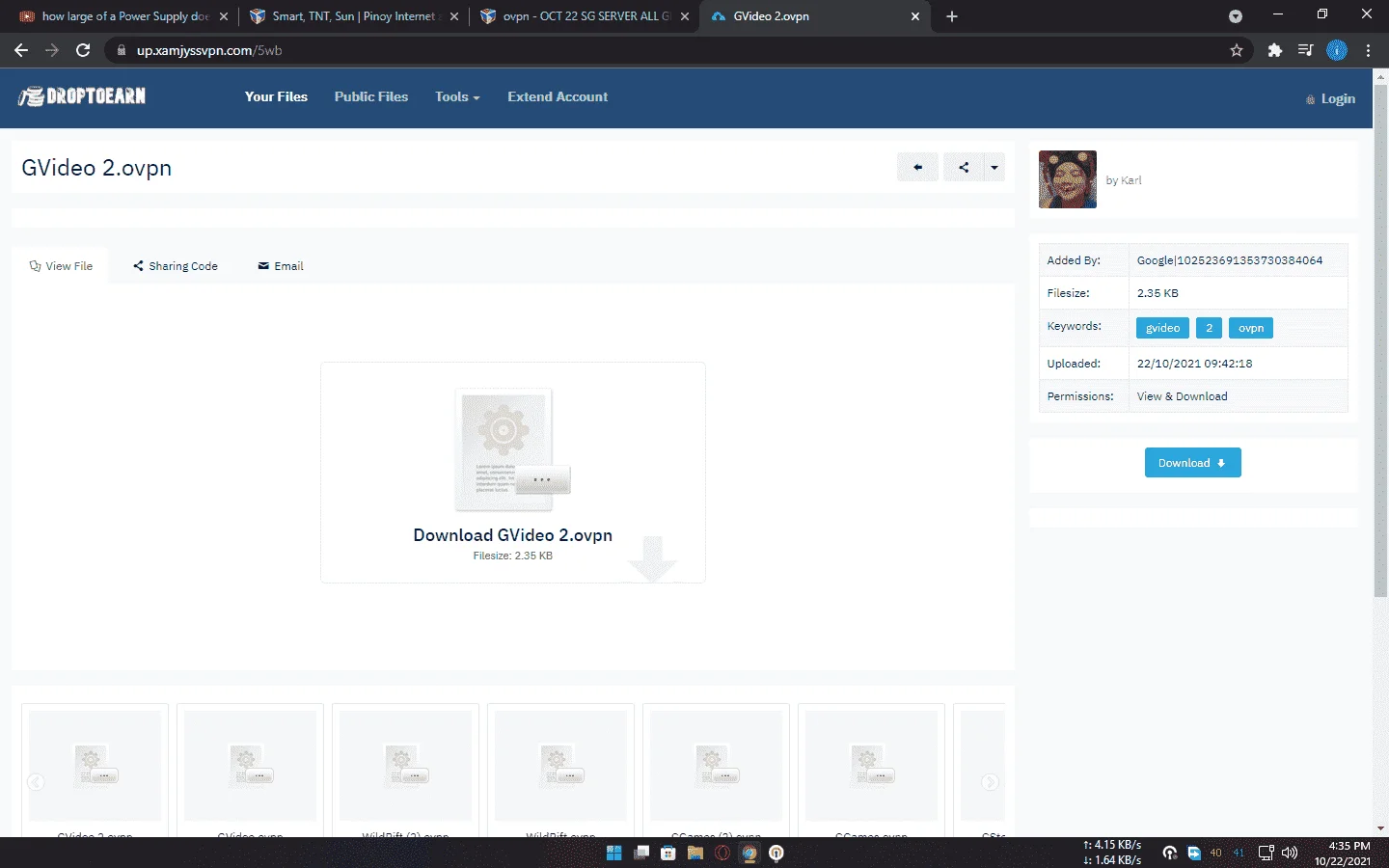Open File Explorer from the taskbar
The width and height of the screenshot is (1389, 868).
[695, 853]
